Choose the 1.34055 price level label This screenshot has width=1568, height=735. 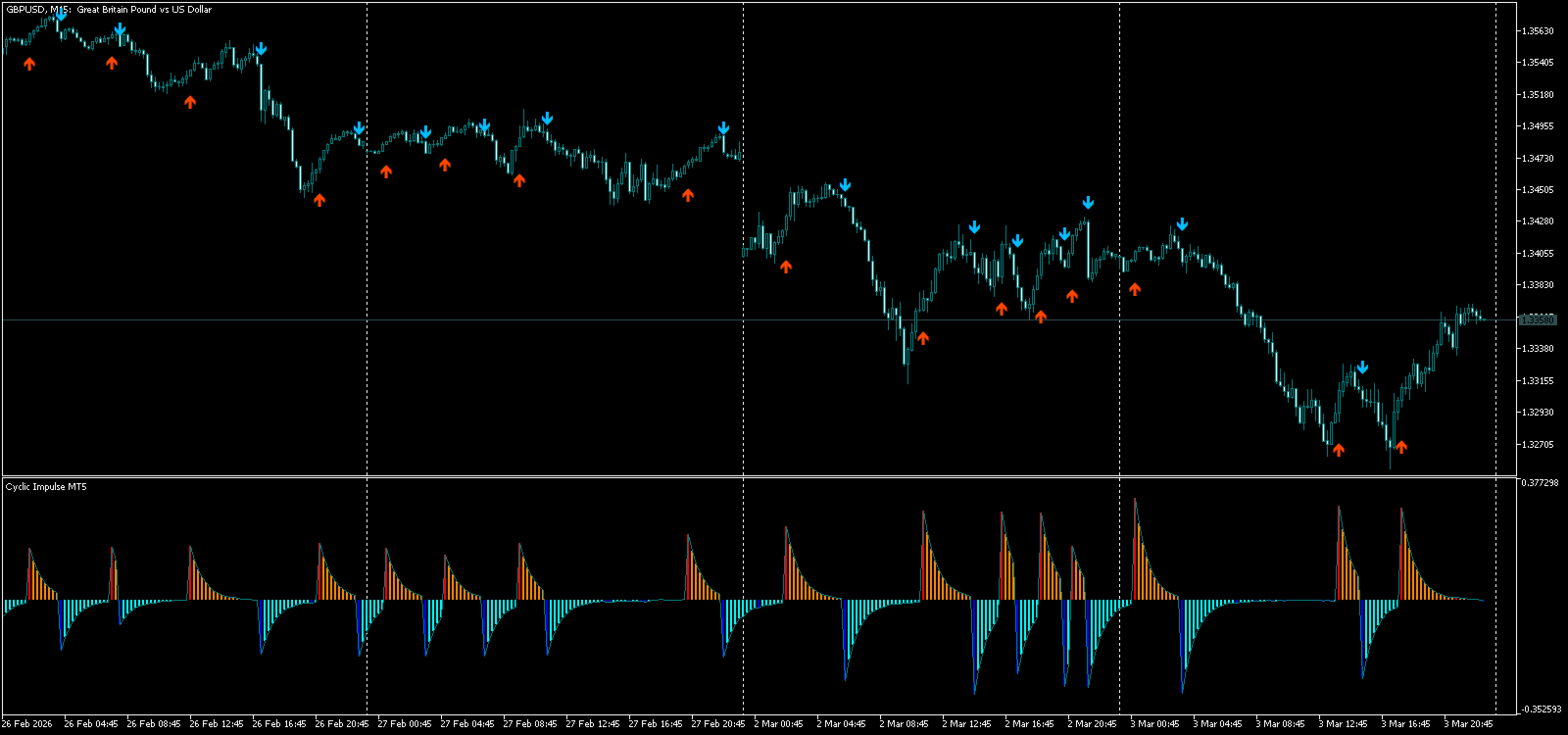(x=1537, y=254)
